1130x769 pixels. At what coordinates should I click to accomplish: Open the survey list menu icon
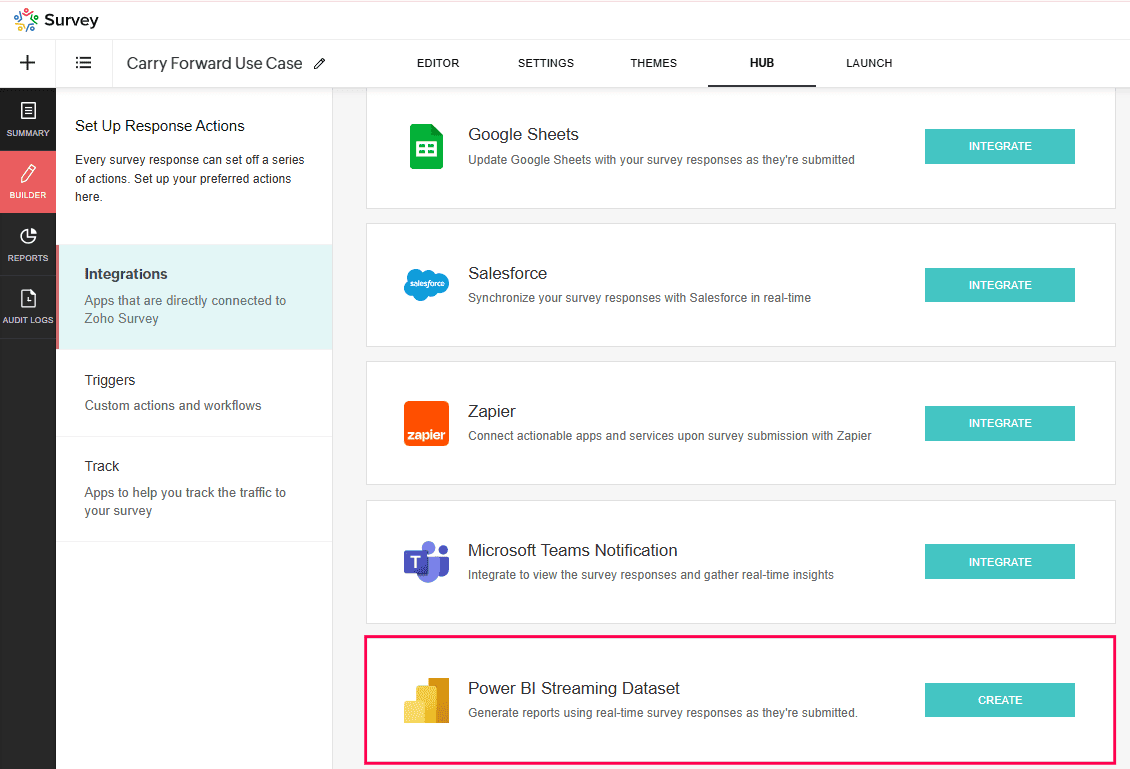84,63
